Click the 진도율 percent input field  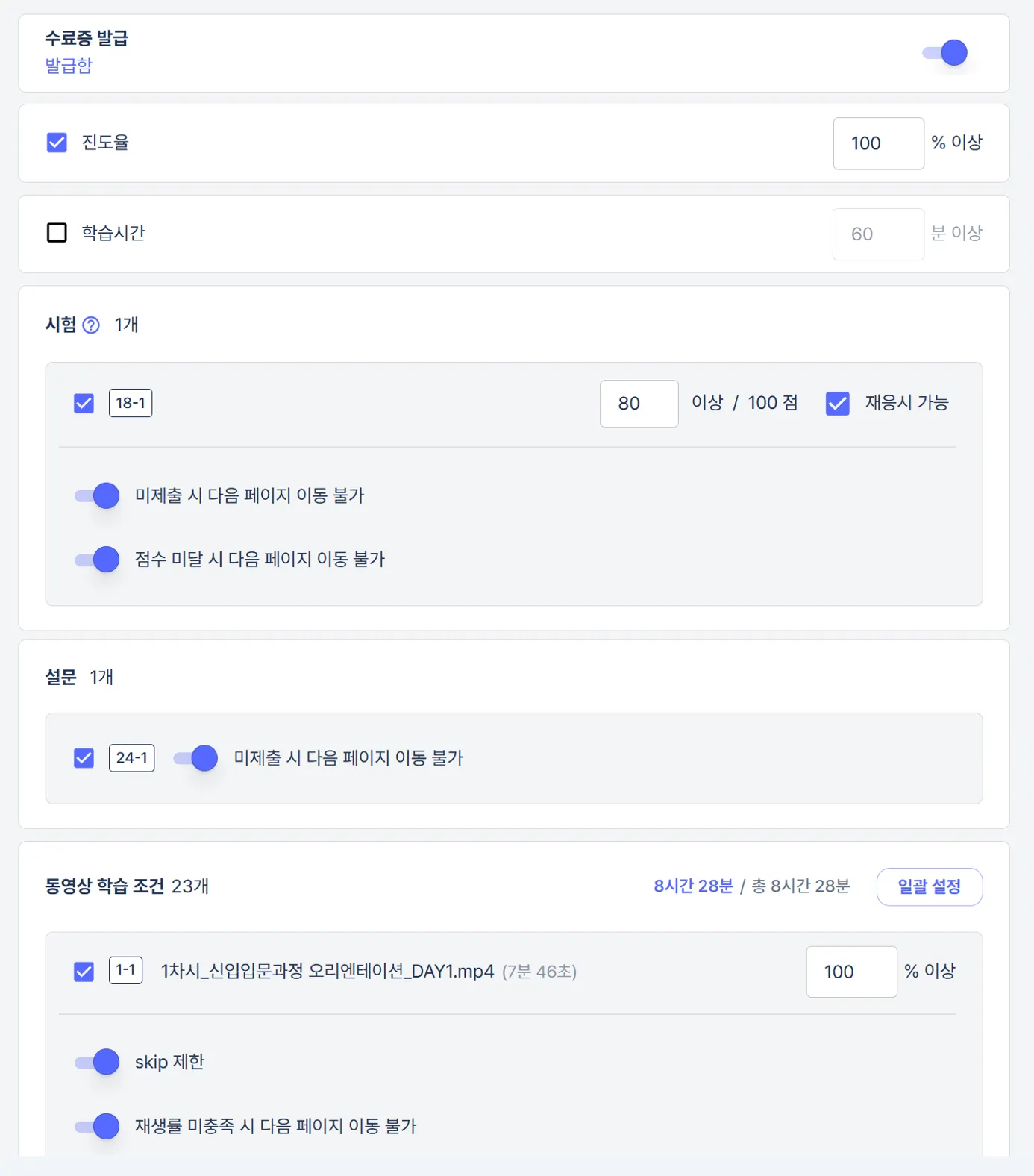tap(877, 143)
